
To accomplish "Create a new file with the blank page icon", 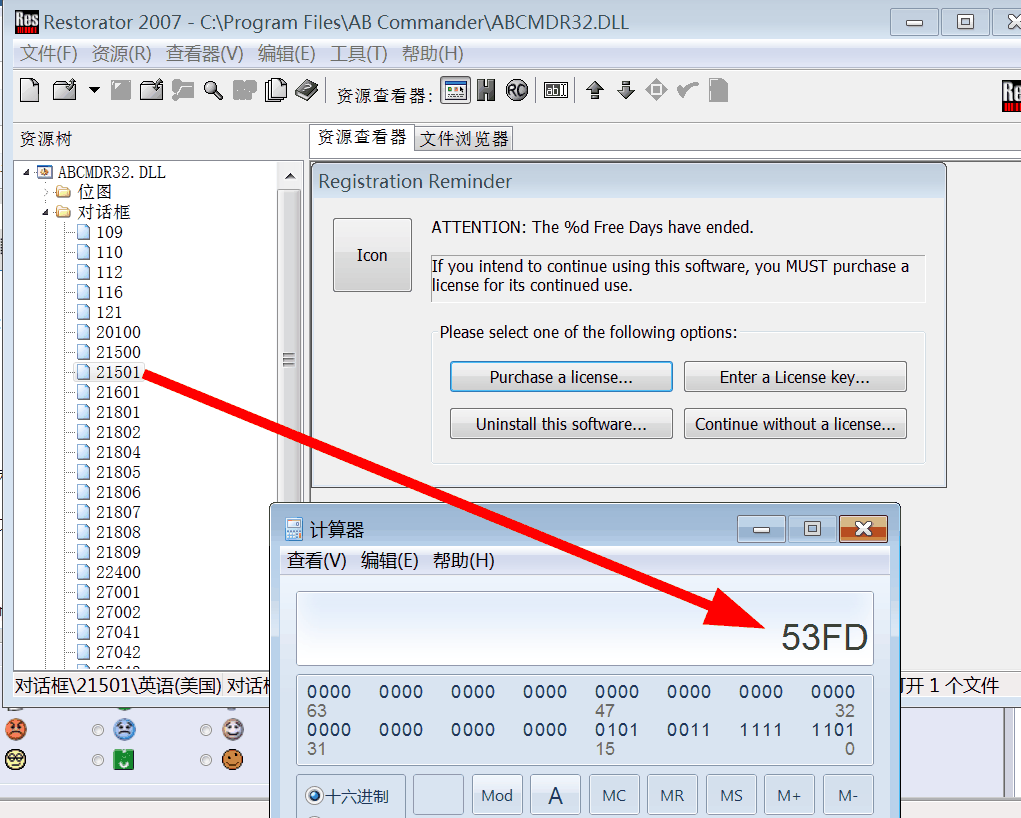I will click(x=29, y=90).
